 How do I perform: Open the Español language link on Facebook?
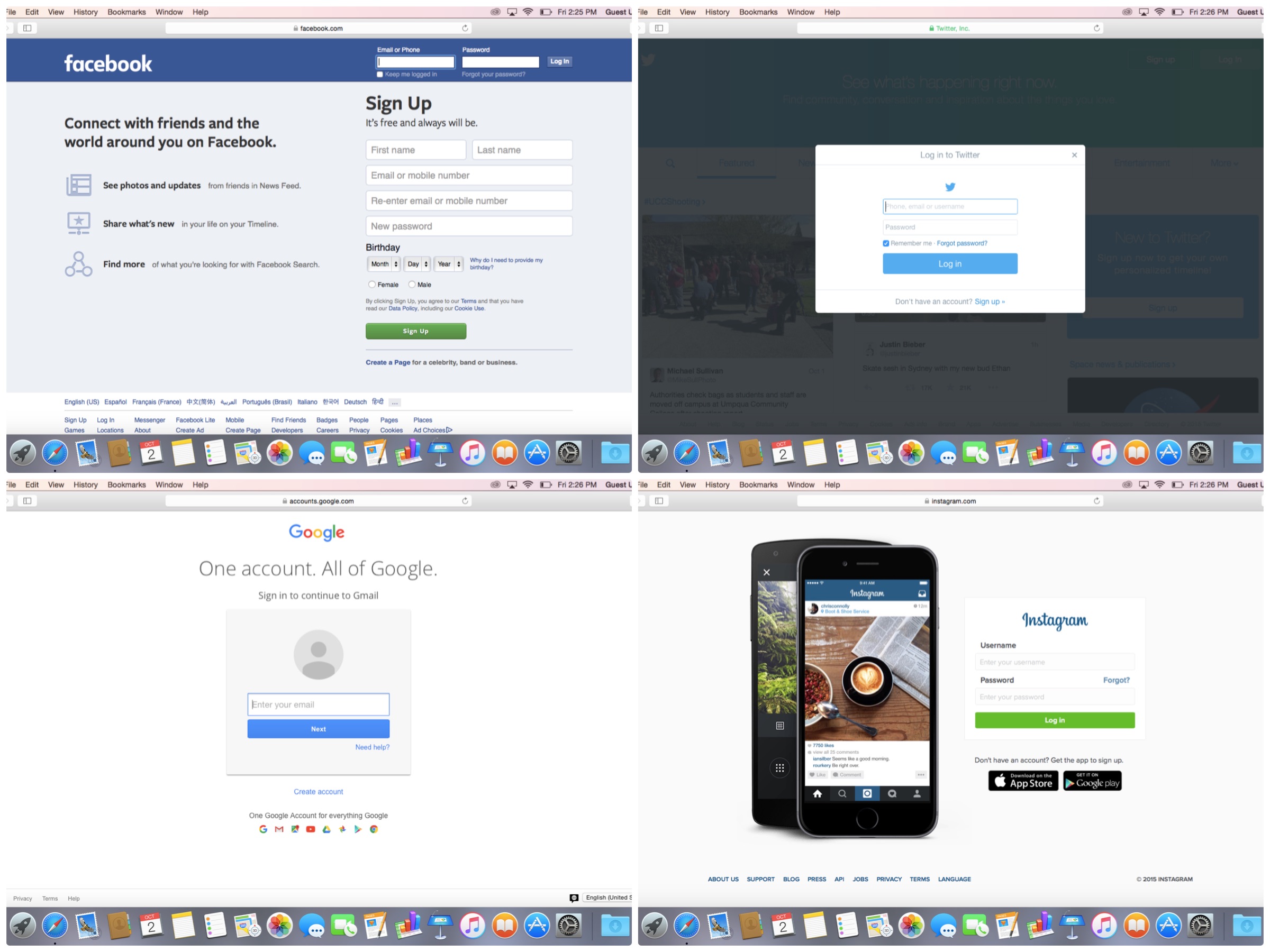[115, 402]
